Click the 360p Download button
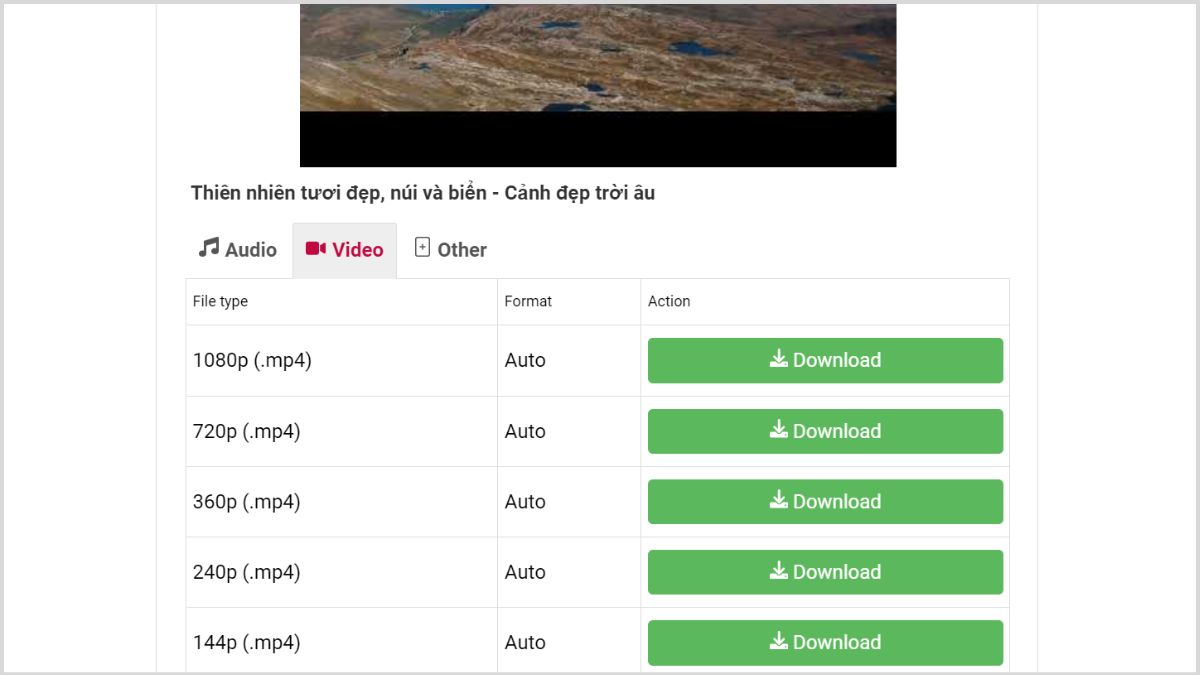Screen dimensions: 1200x675 [x=825, y=501]
